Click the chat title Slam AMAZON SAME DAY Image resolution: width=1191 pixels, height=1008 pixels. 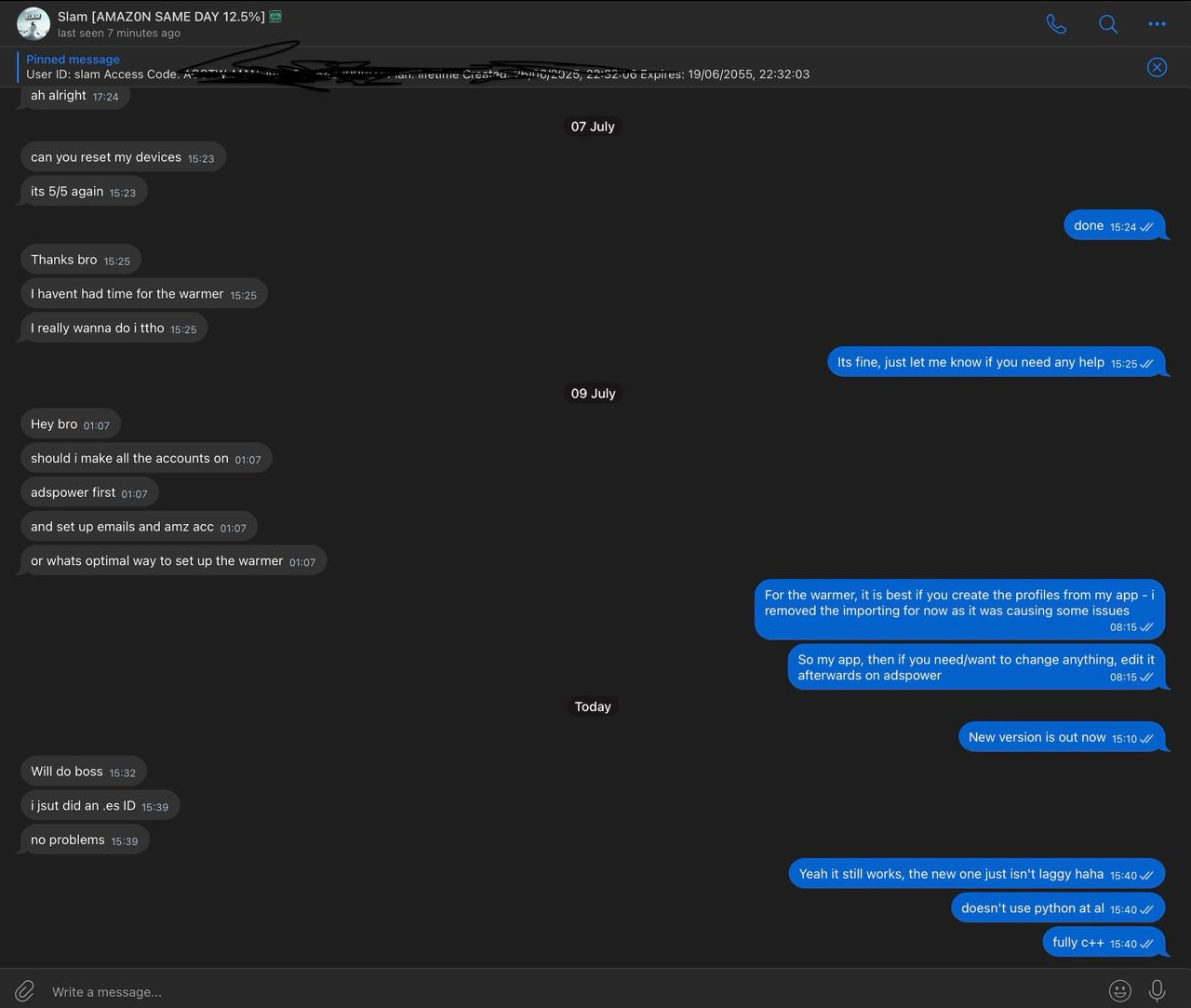[x=161, y=17]
